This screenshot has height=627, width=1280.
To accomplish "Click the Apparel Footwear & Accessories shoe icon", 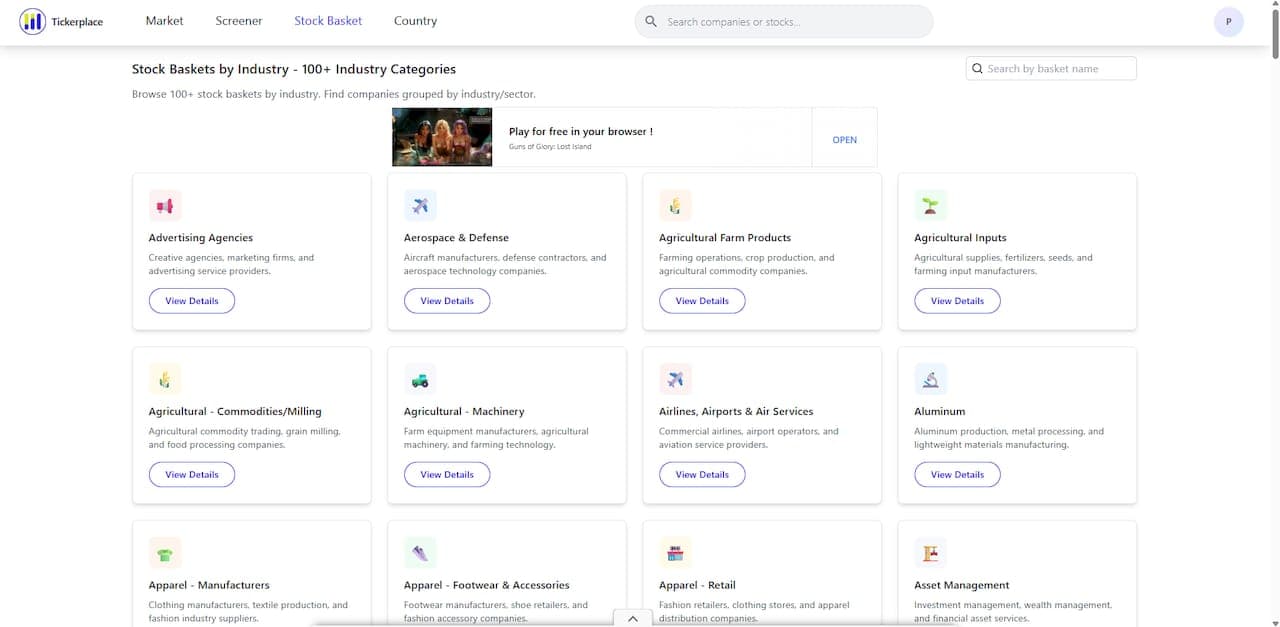I will click(420, 553).
